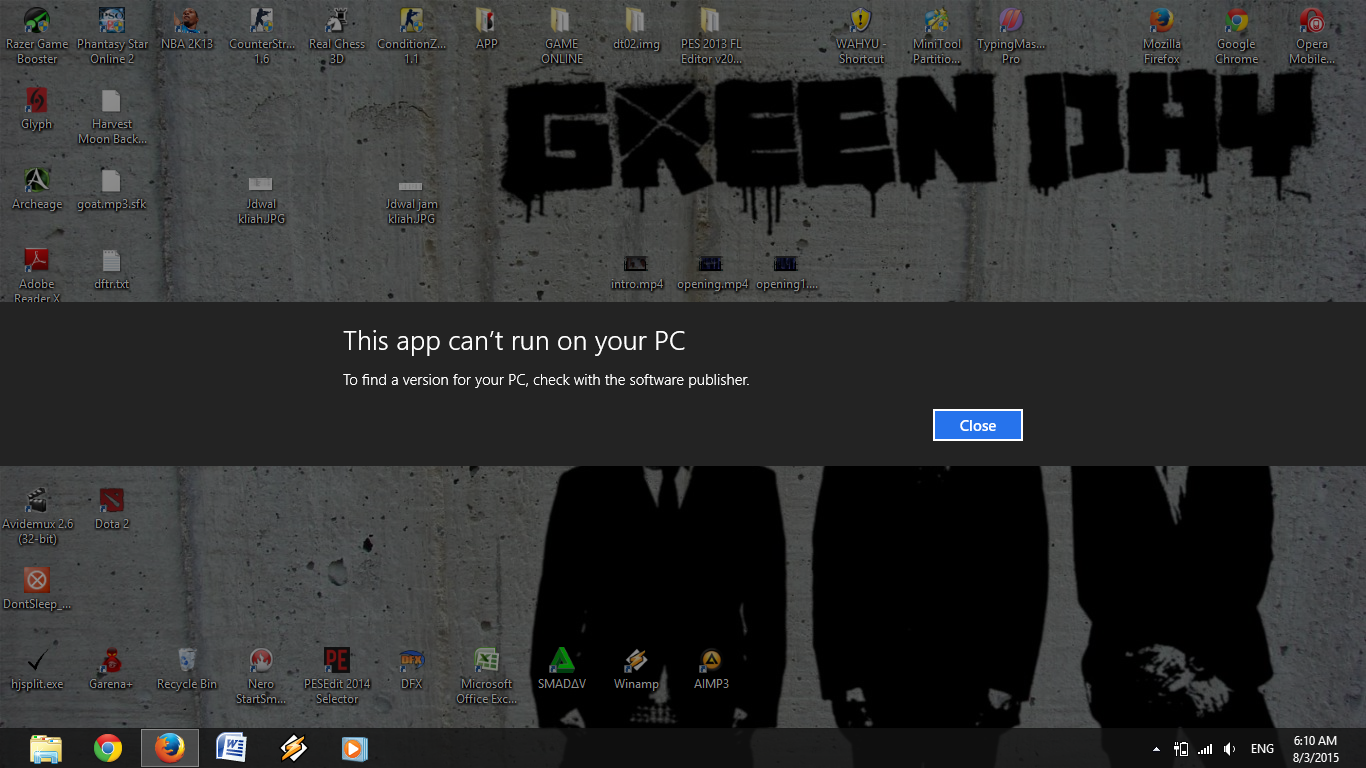Viewport: 1366px width, 768px height.
Task: Open the media player taskbar icon
Action: 354,748
